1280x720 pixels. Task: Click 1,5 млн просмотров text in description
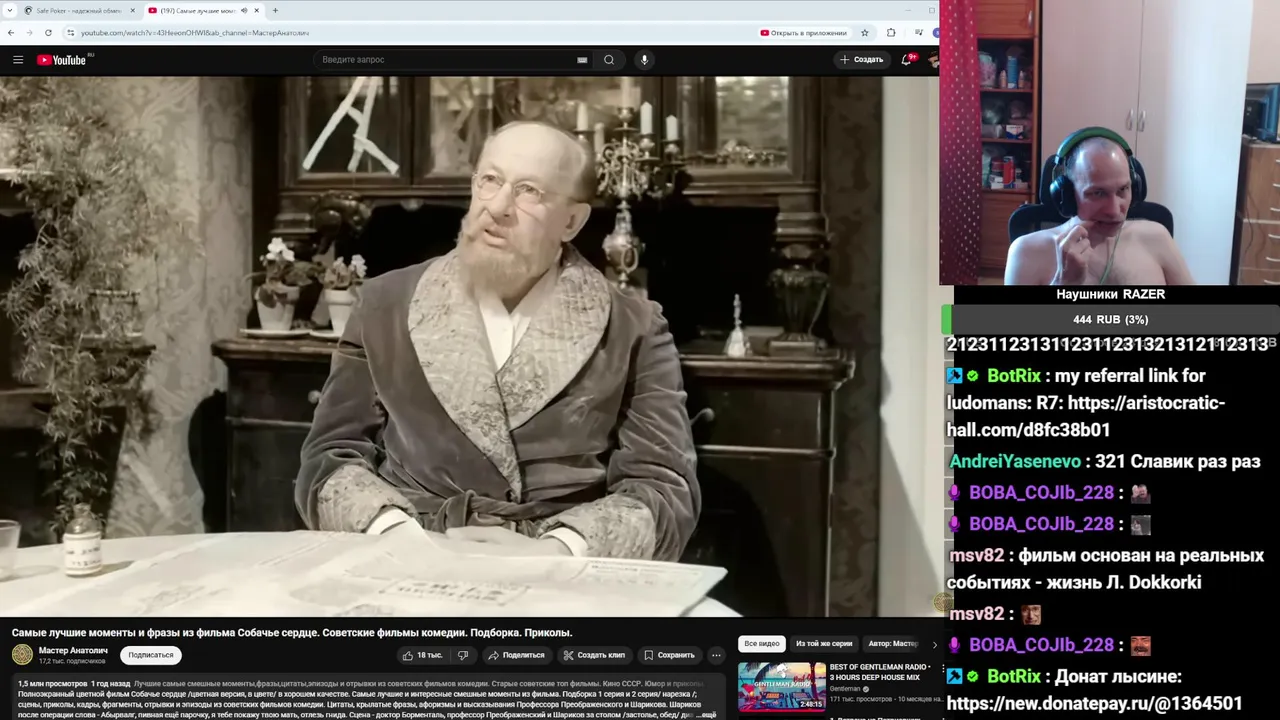coord(52,683)
